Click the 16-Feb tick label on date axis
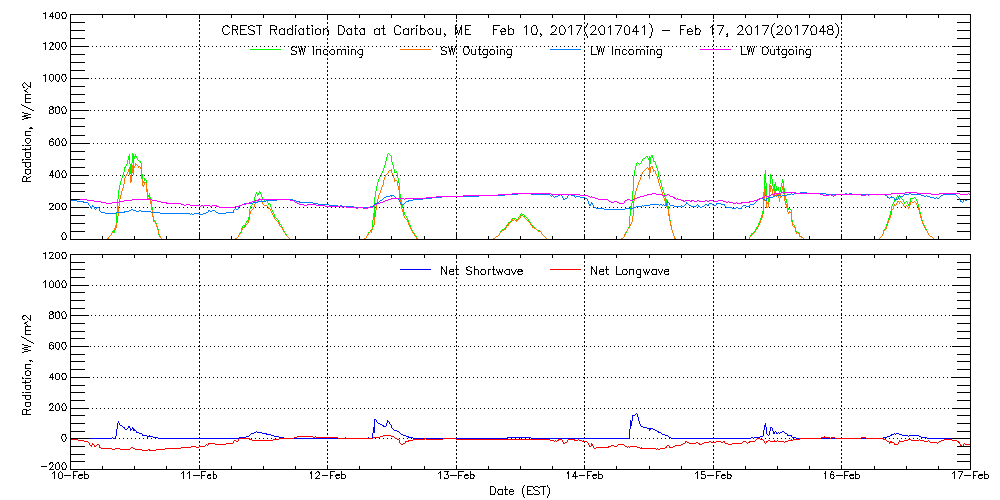1000x500 pixels. pos(842,478)
